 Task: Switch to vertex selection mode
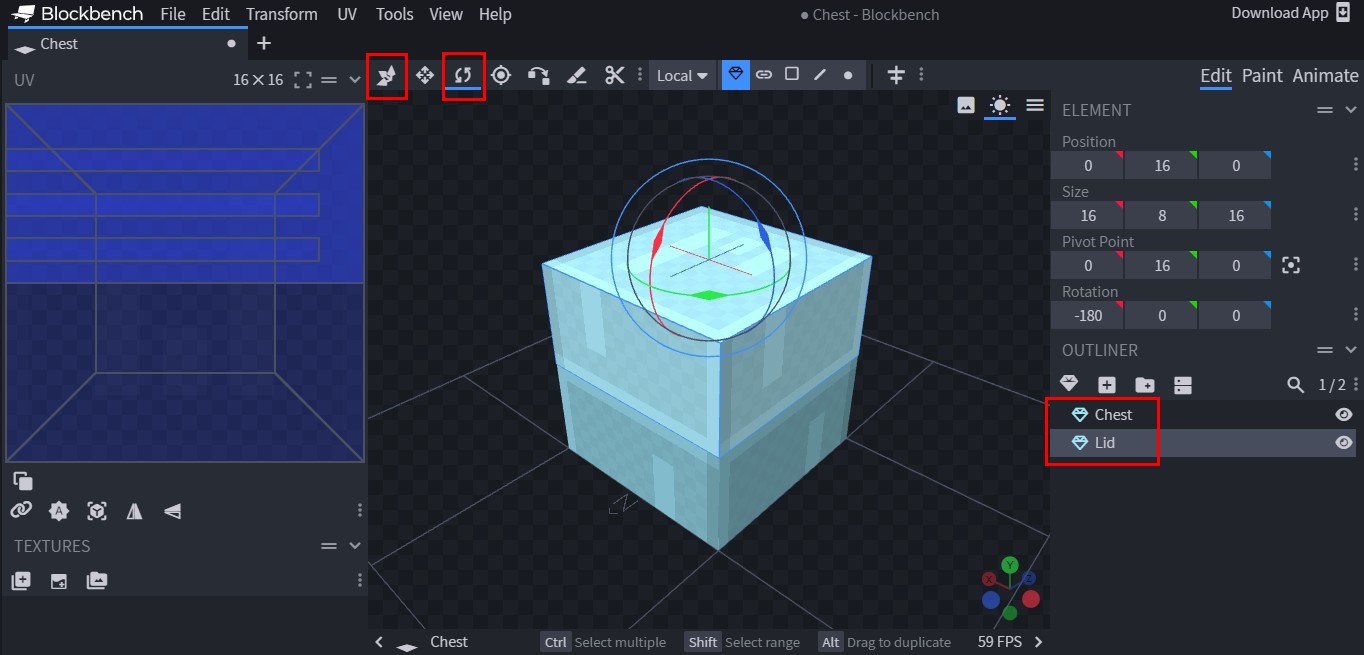848,74
